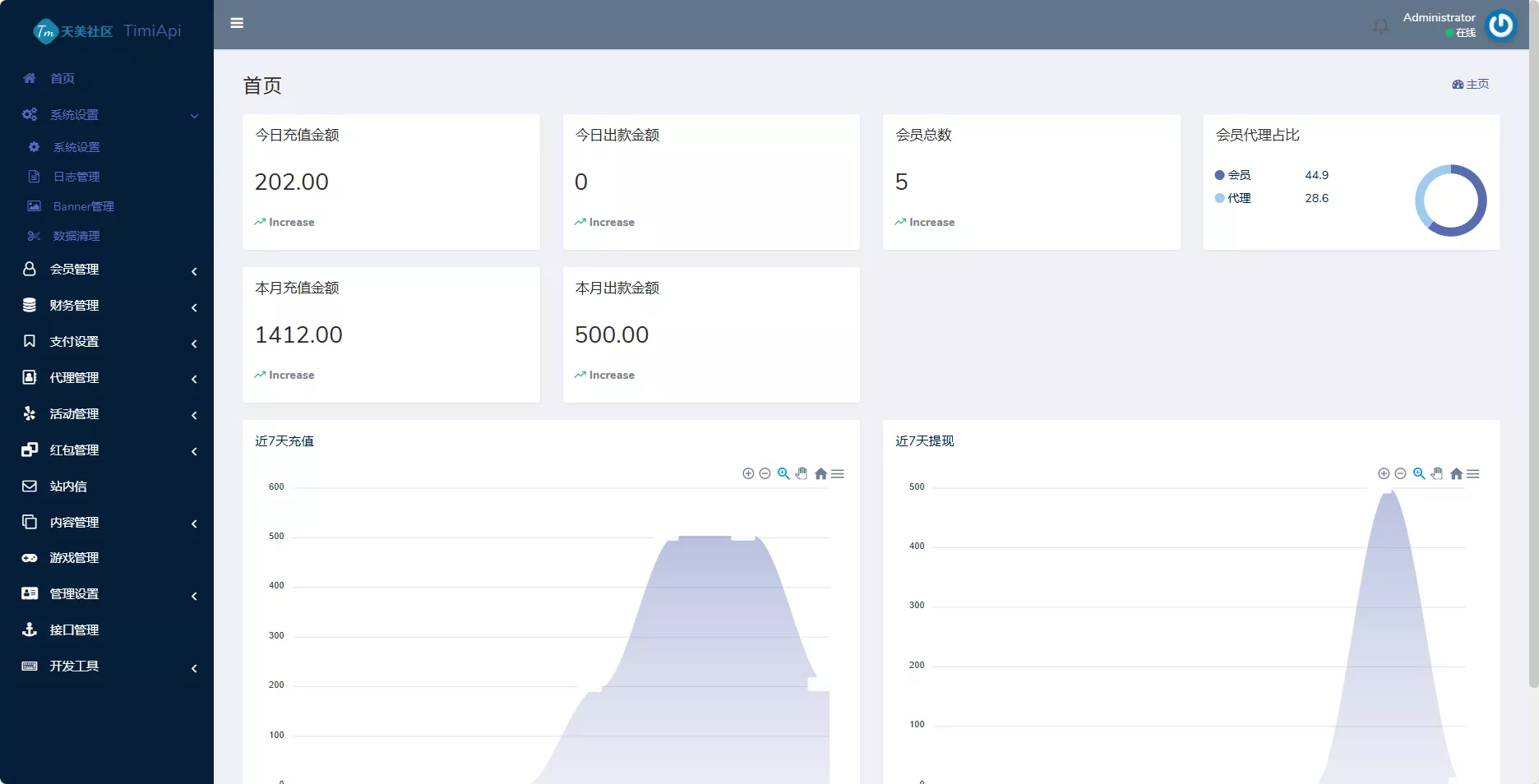
Task: Click the page vertical scrollbar
Action: [1533, 370]
